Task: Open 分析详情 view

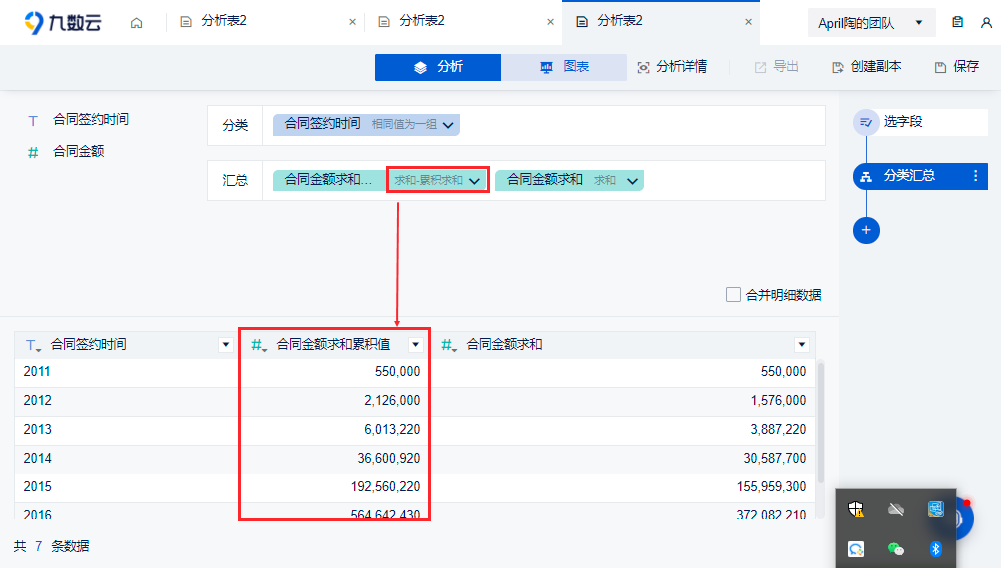Action: [672, 67]
